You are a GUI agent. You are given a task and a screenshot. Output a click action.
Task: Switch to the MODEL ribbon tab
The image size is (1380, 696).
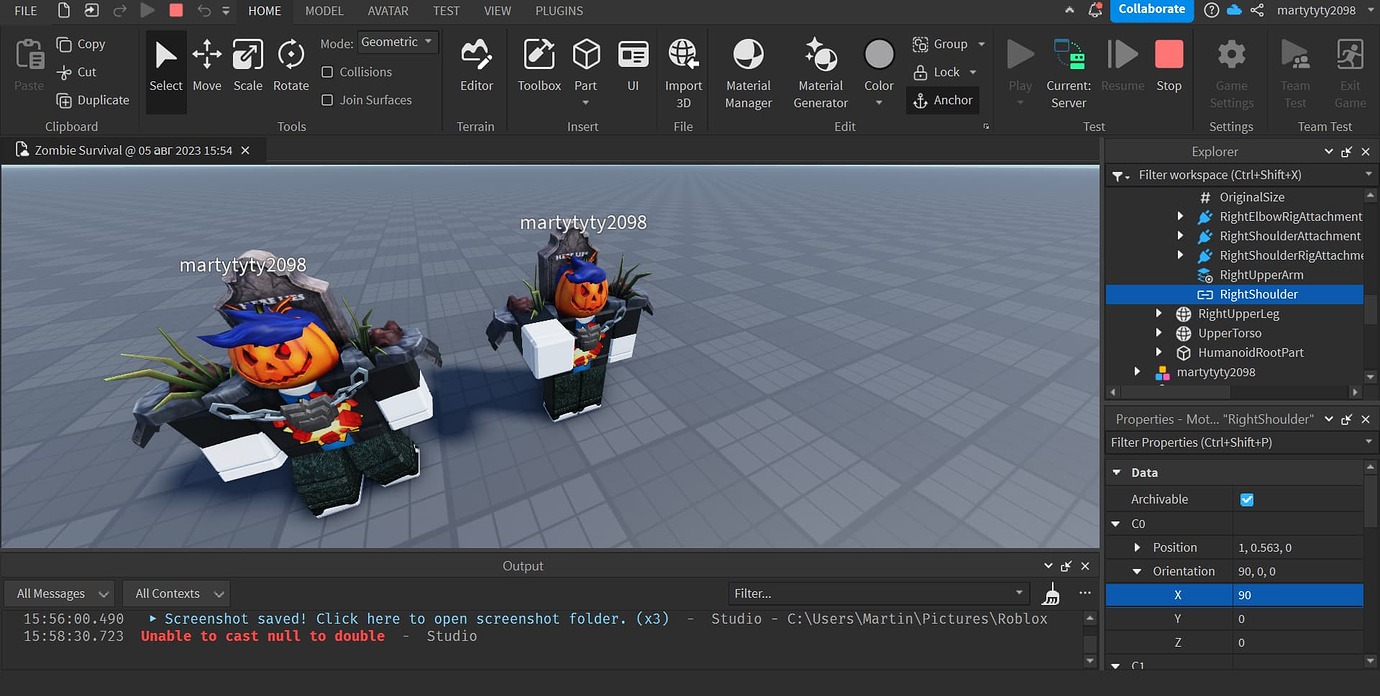(x=323, y=11)
